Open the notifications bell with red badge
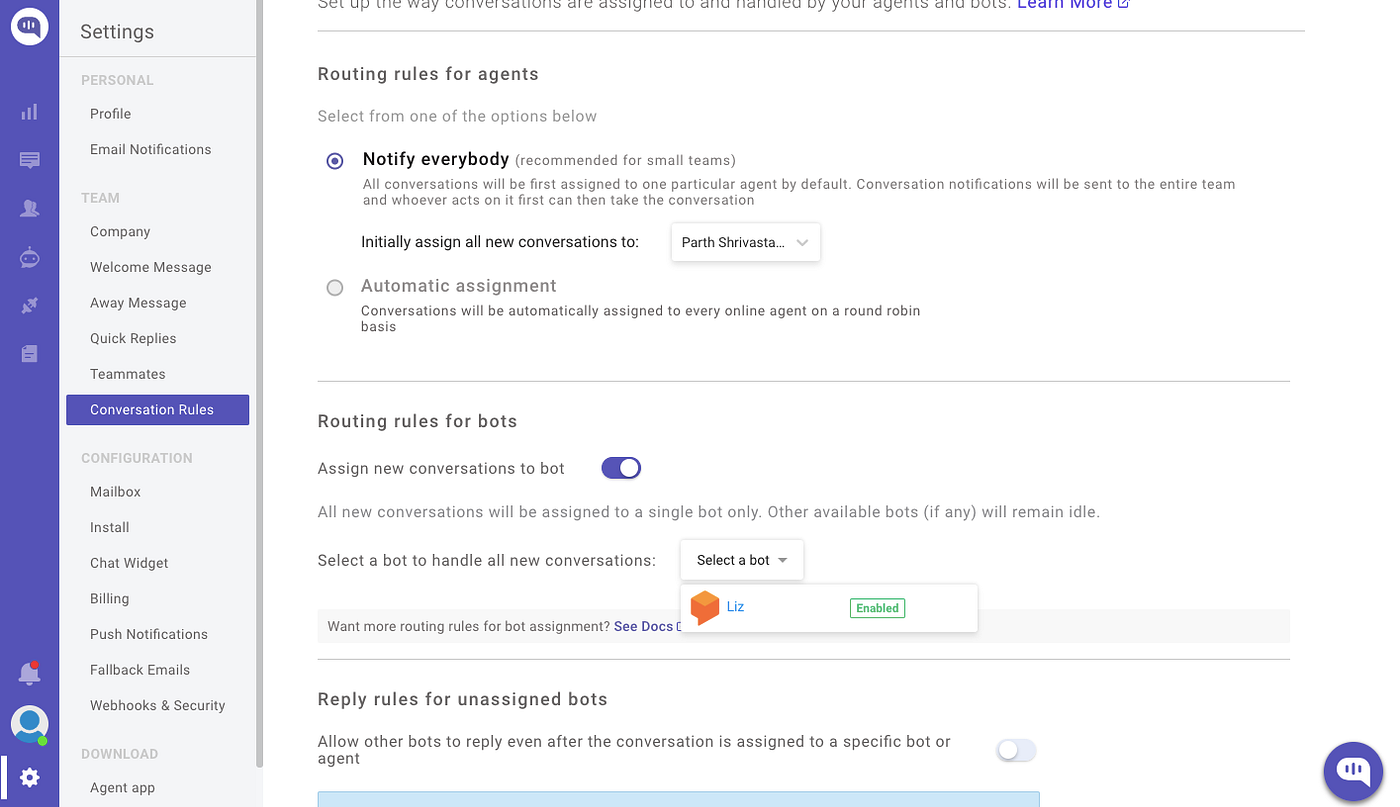The width and height of the screenshot is (1400, 807). coord(29,673)
